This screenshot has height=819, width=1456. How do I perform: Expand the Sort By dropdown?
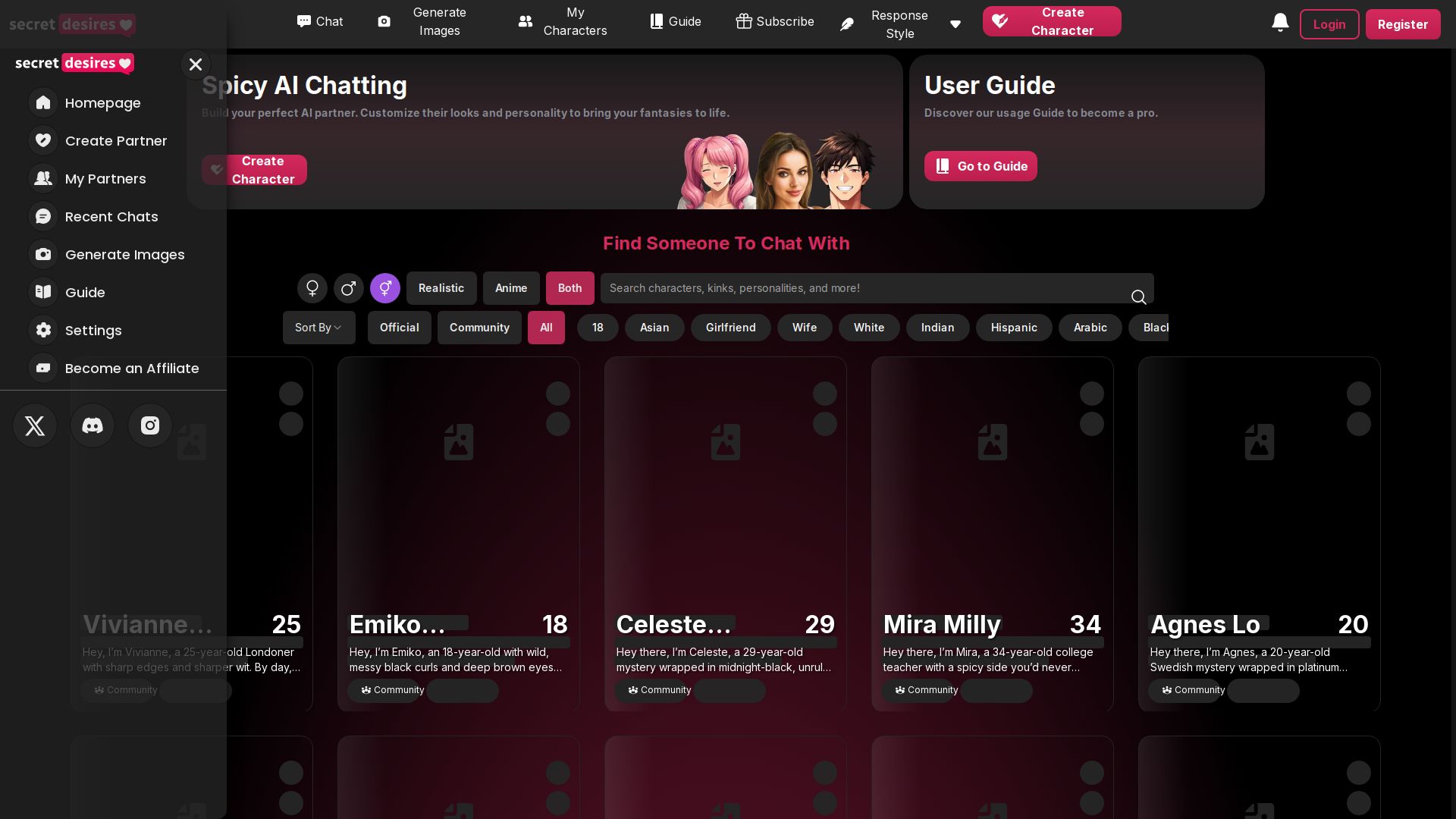click(x=318, y=328)
